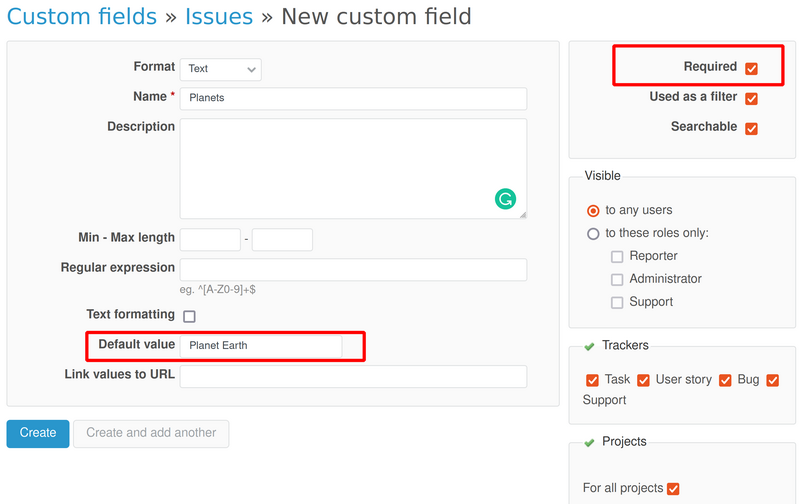800x504 pixels.
Task: Select 'to any users' visibility option
Action: click(x=594, y=211)
